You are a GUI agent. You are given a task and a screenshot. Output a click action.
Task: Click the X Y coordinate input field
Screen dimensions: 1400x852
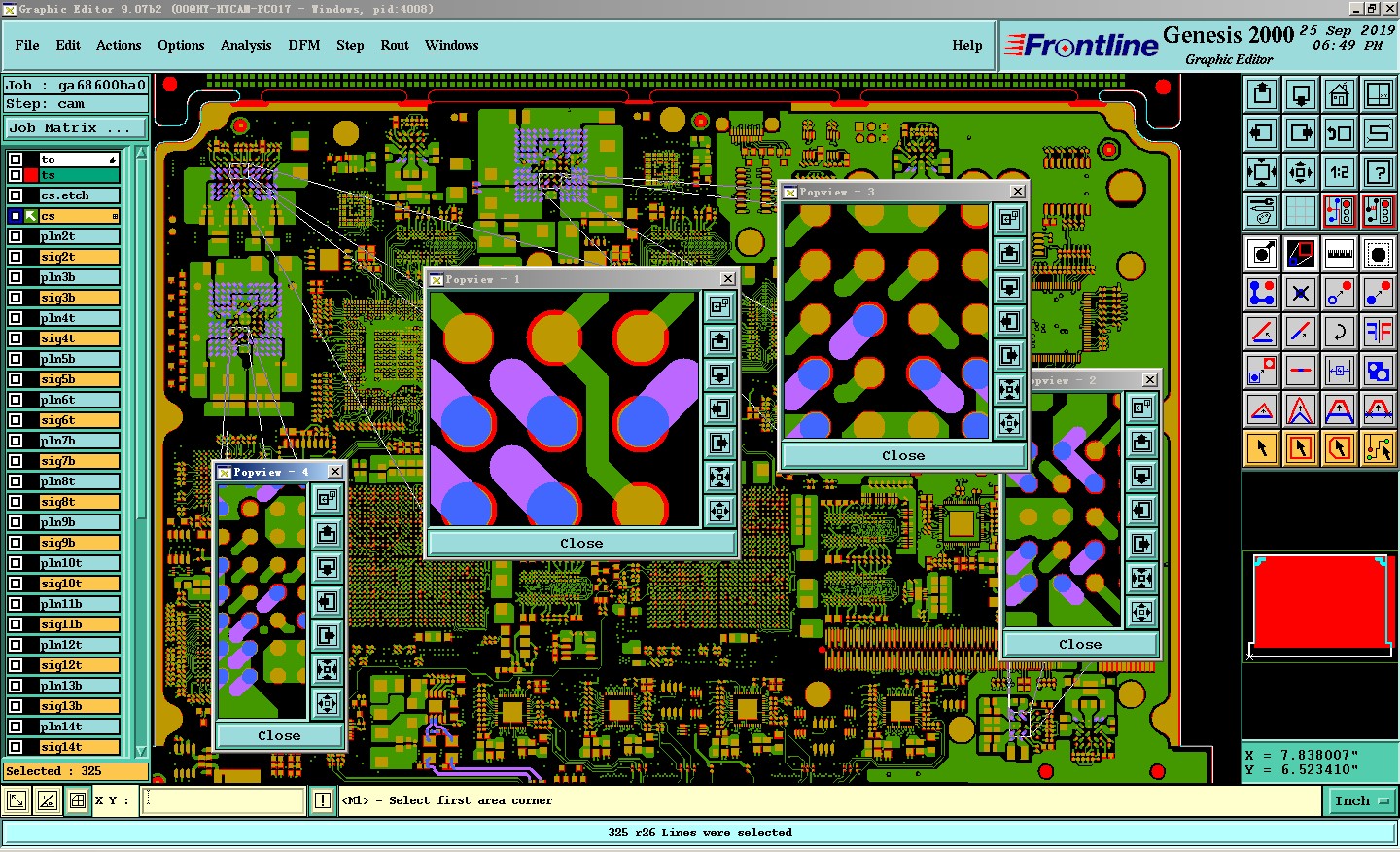point(225,801)
